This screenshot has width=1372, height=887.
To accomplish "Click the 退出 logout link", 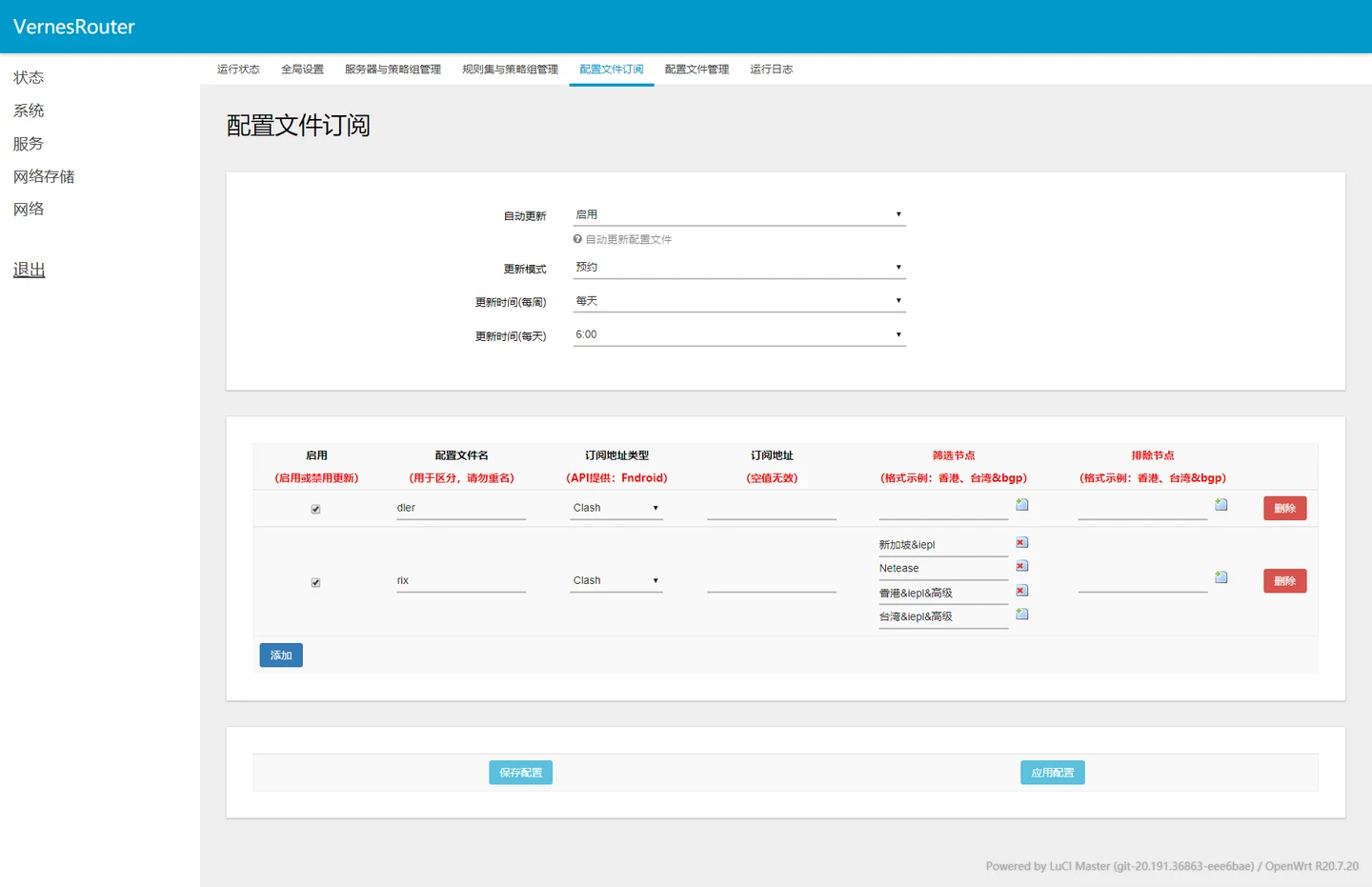I will coord(30,270).
